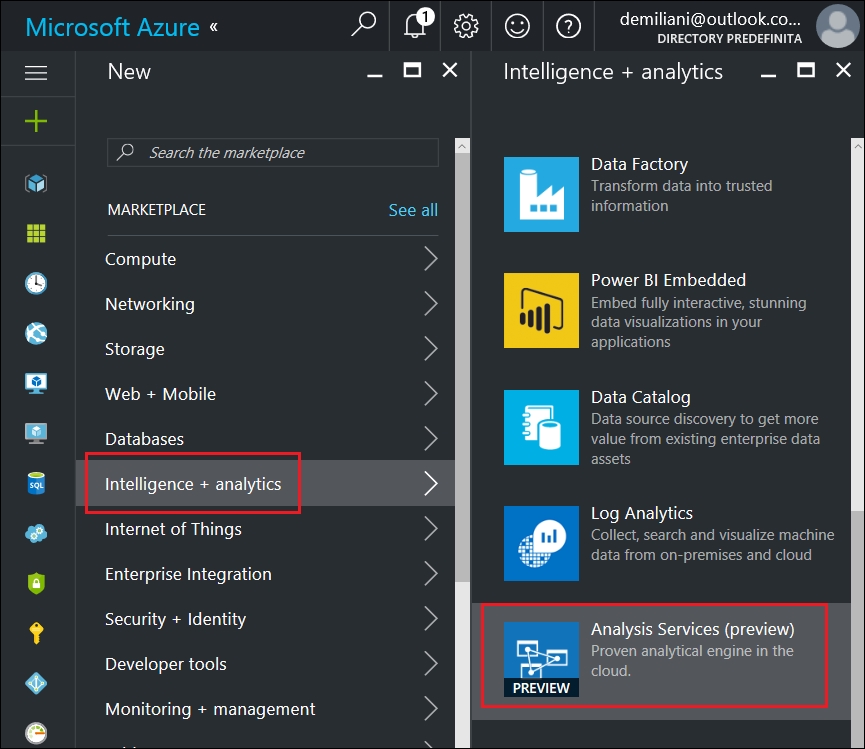
Task: Click the Data Catalog tile icon
Action: (x=541, y=427)
